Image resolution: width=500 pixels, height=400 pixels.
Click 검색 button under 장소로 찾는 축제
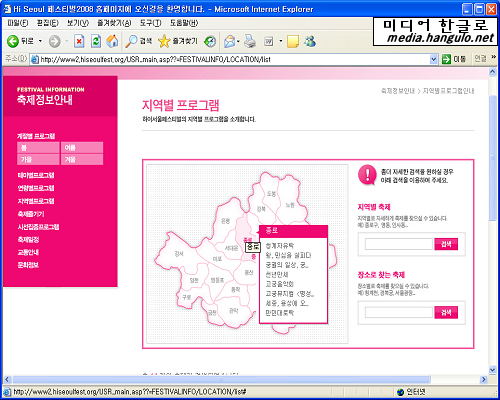446,312
